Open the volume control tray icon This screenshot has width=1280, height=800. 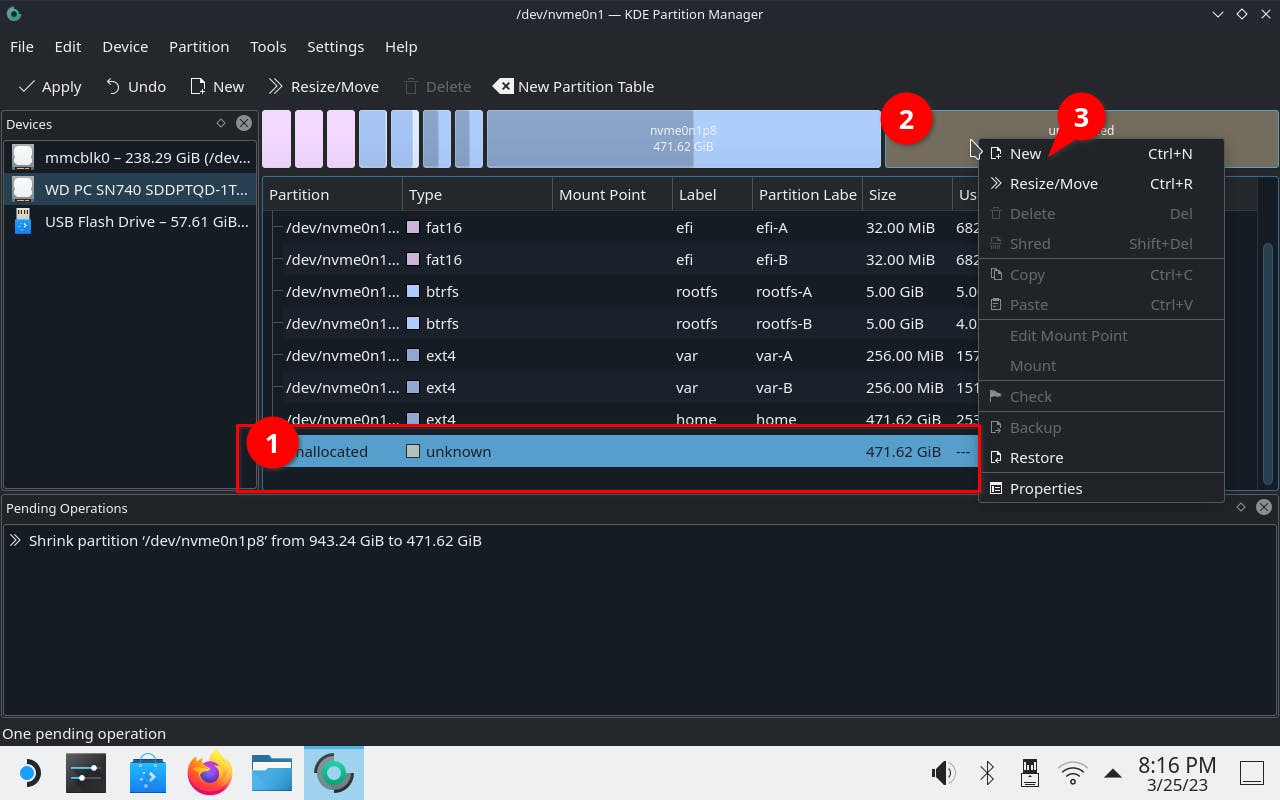point(942,773)
